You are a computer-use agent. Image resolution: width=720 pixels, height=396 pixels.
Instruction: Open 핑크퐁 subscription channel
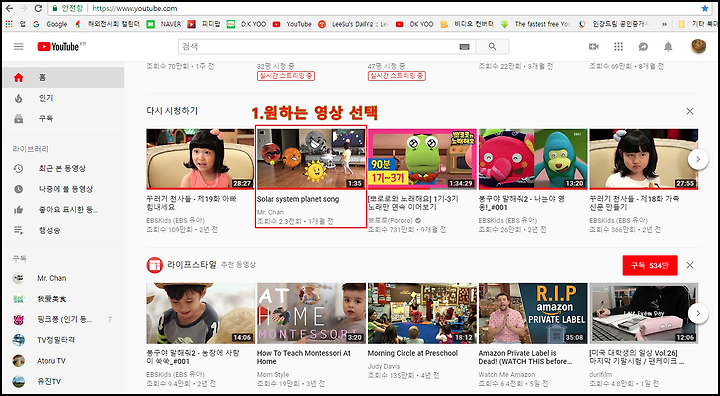[x=63, y=319]
